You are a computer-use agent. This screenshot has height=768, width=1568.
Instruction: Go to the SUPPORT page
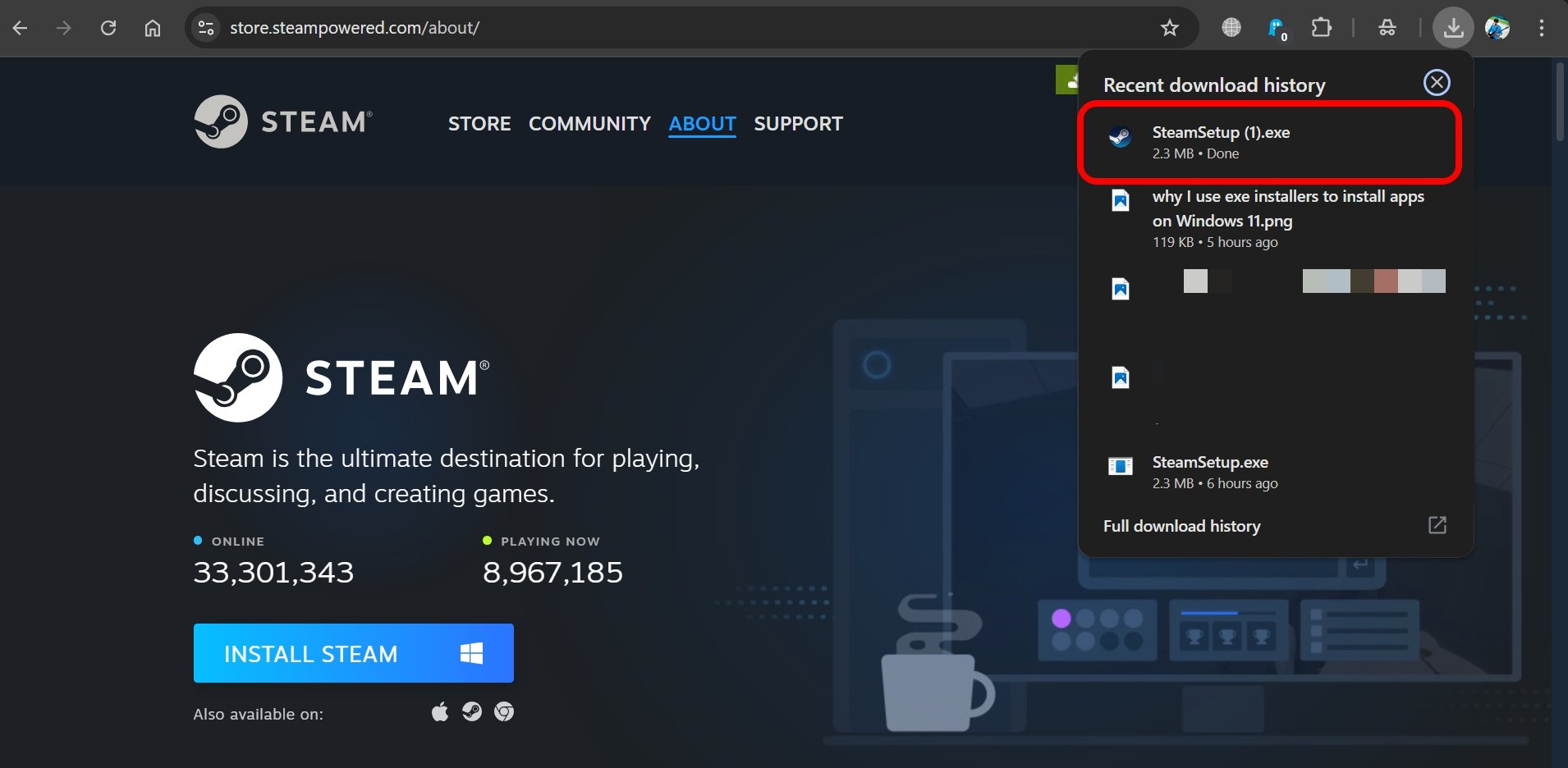pyautogui.click(x=798, y=124)
